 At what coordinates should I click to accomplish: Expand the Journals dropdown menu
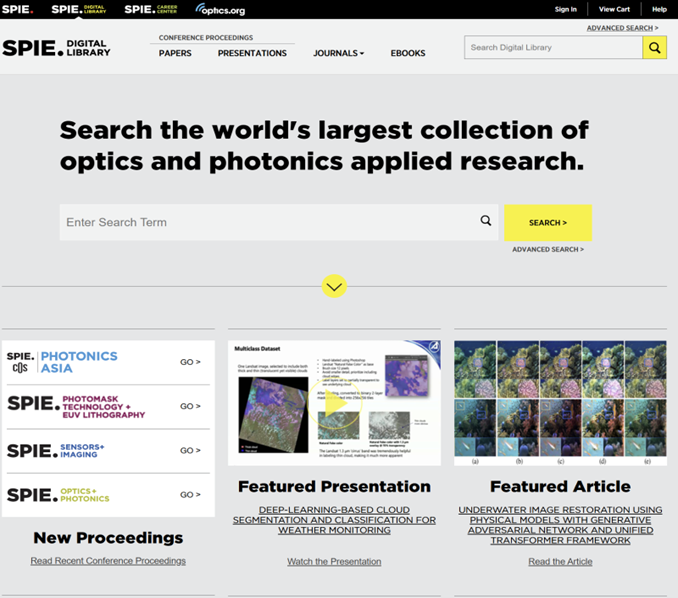click(x=338, y=53)
